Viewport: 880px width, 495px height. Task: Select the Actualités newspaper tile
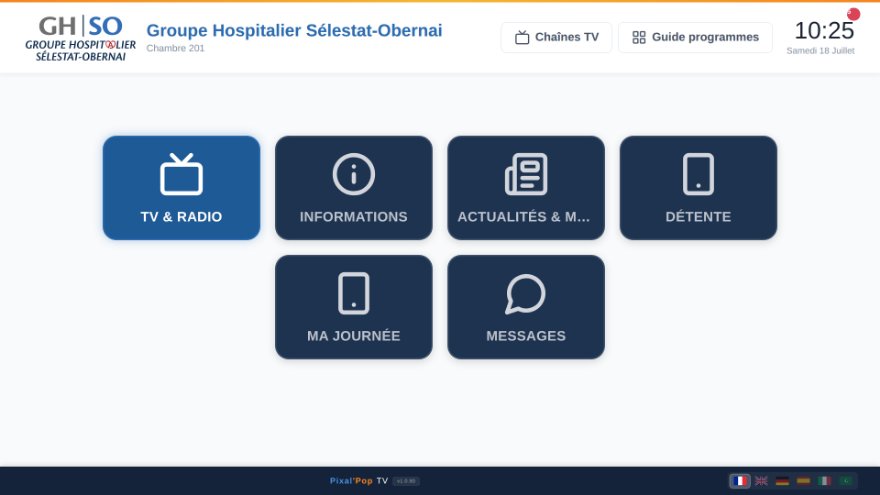click(526, 188)
